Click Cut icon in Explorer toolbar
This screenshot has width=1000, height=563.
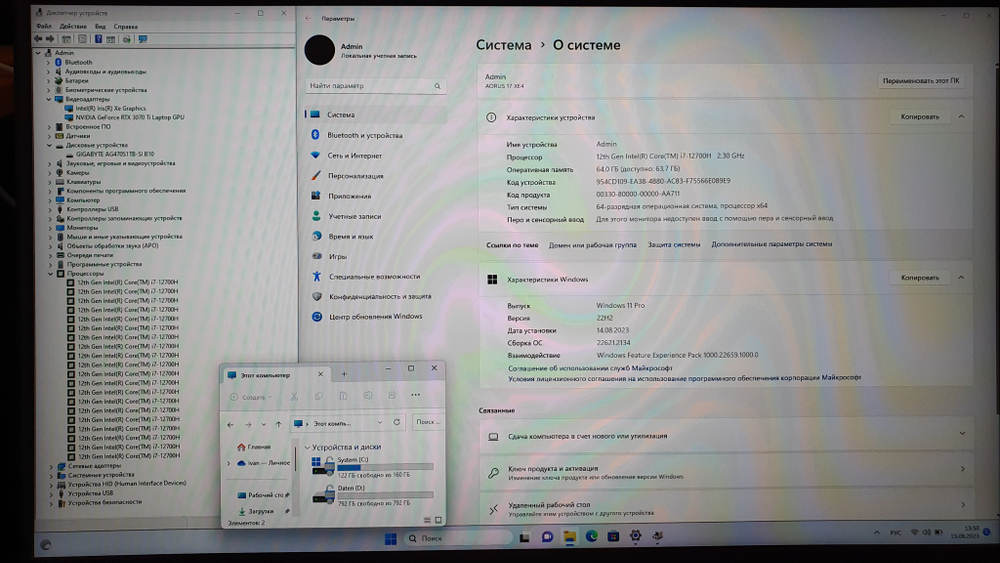[294, 397]
